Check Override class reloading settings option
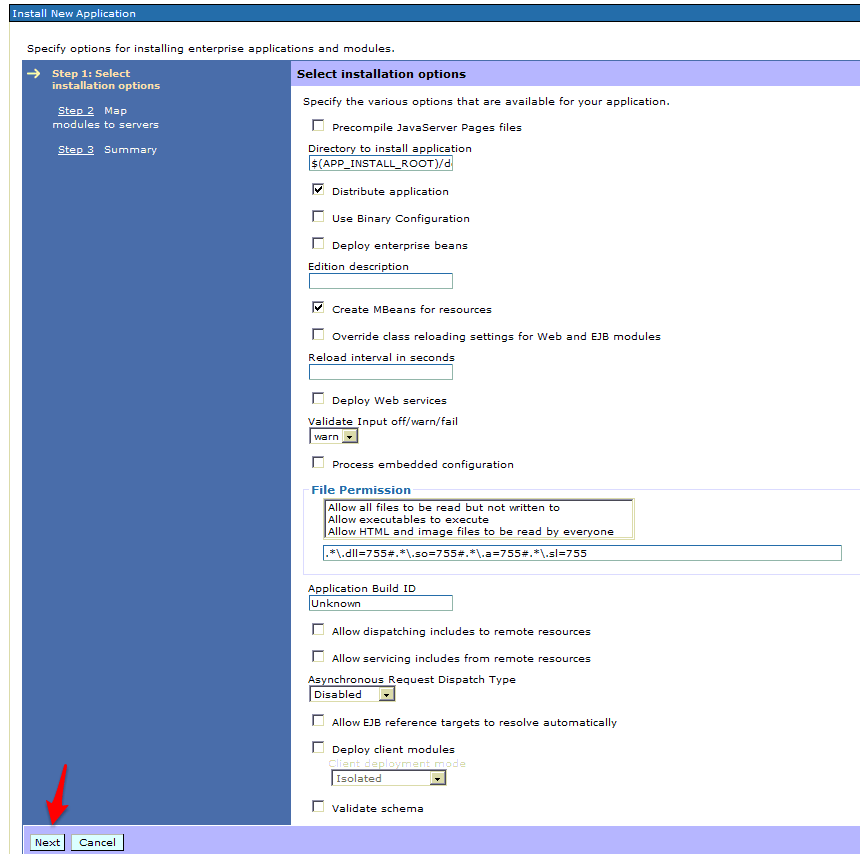The height and width of the screenshot is (854, 860). tap(318, 335)
